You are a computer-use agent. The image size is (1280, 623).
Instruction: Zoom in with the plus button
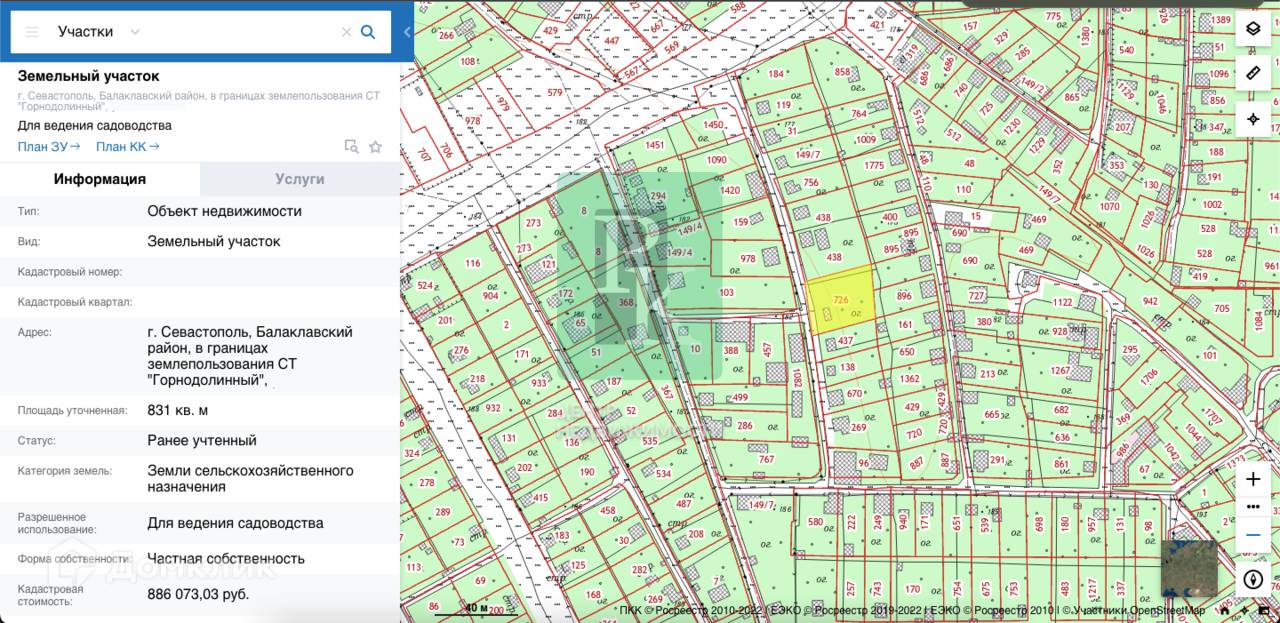coord(1253,479)
